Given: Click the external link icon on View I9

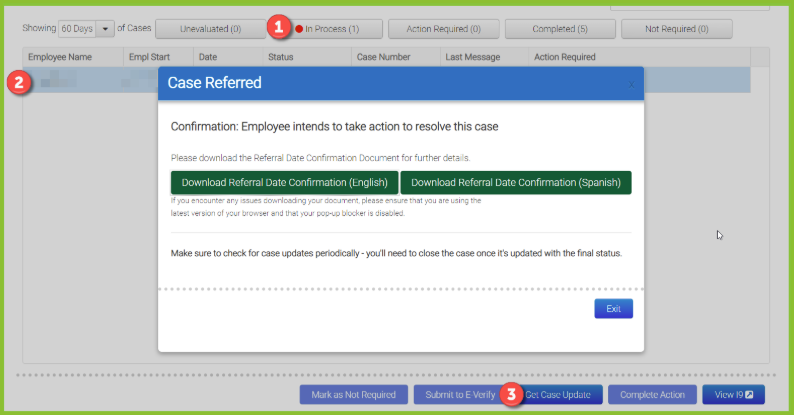Looking at the screenshot, I should click(749, 395).
